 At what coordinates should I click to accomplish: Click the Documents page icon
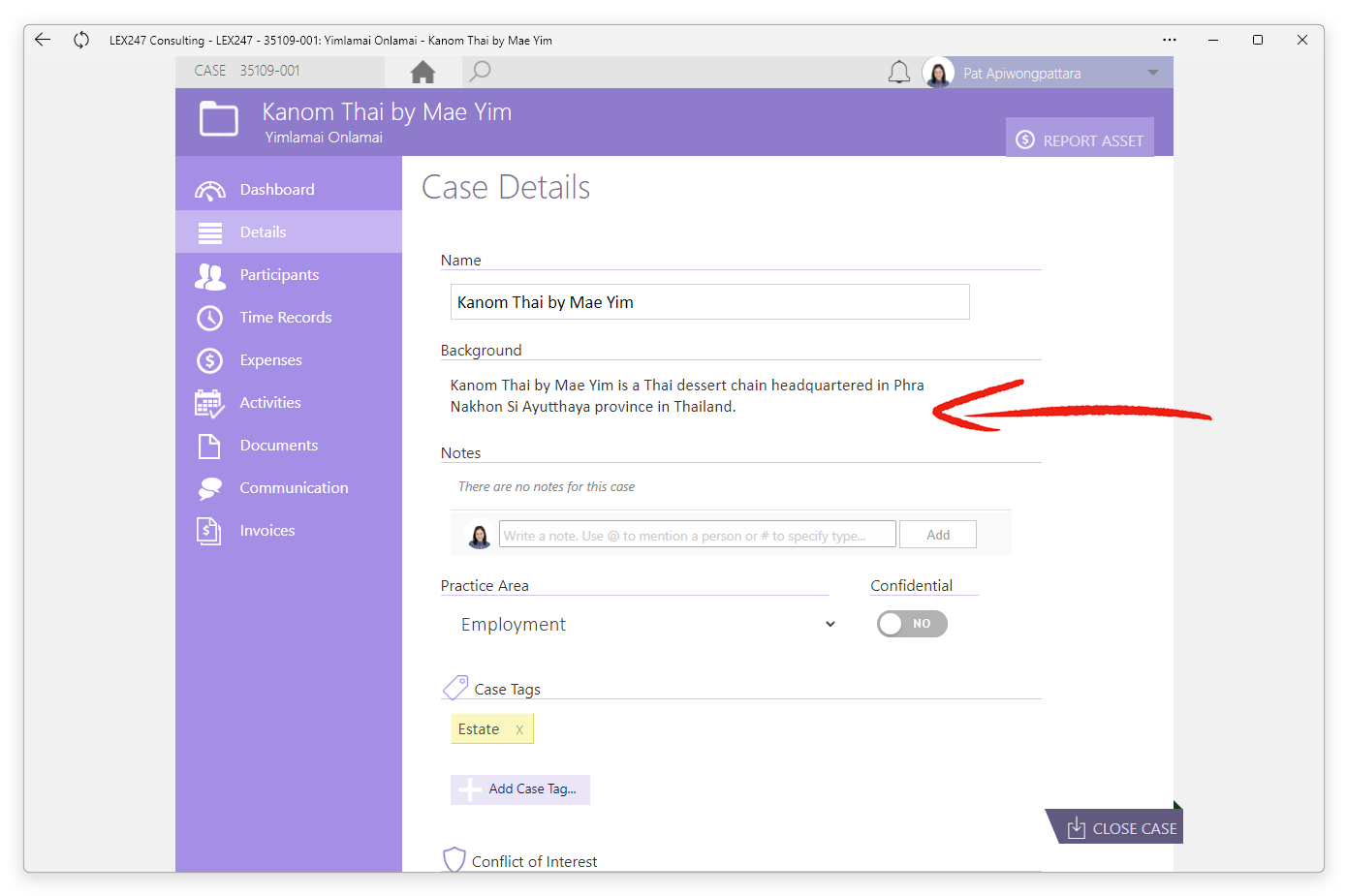(x=209, y=446)
